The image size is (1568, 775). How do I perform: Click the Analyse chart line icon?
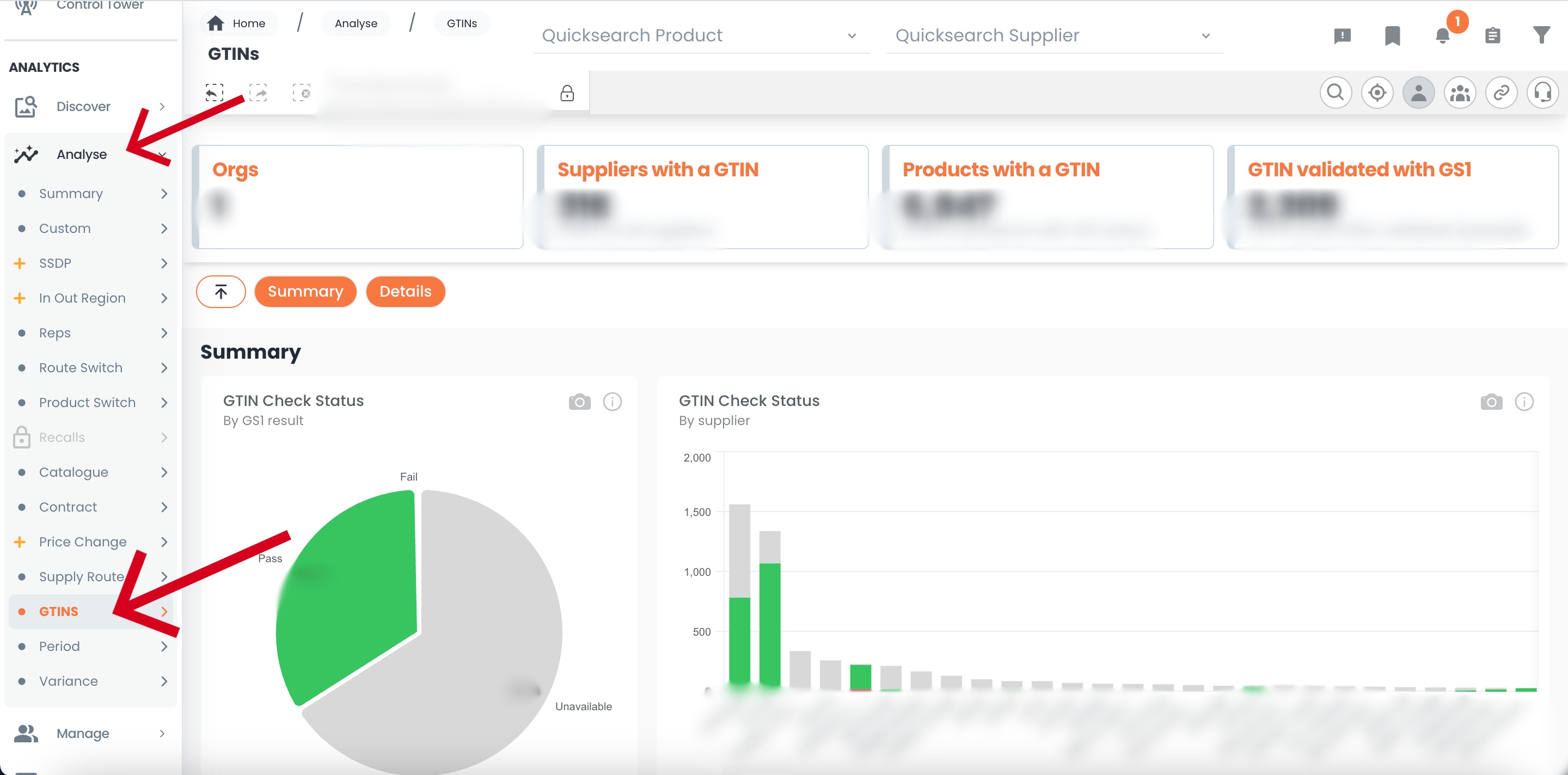pos(26,155)
